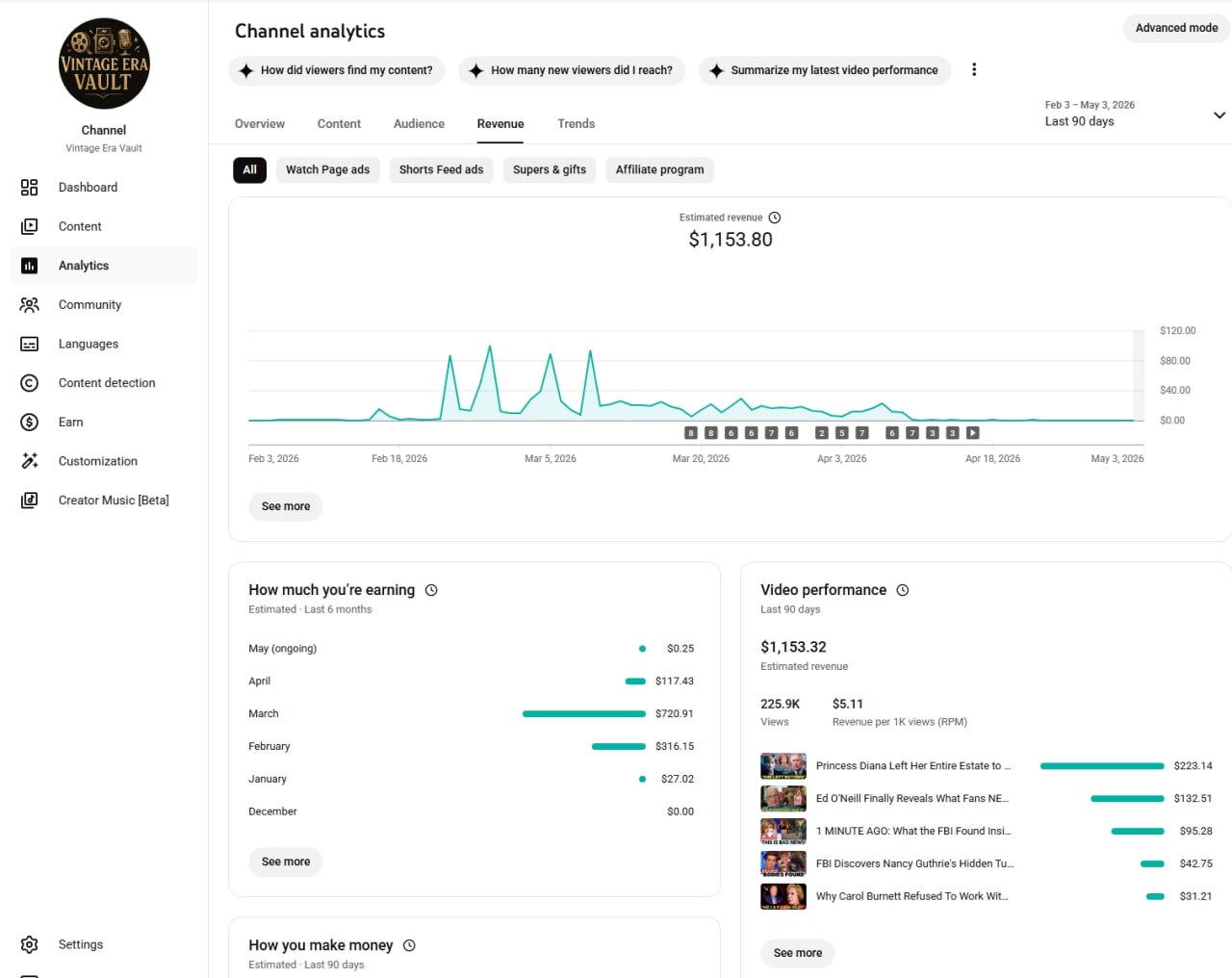Click "Summarize my latest video performance" chip
The height and width of the screenshot is (978, 1232).
[x=825, y=70]
